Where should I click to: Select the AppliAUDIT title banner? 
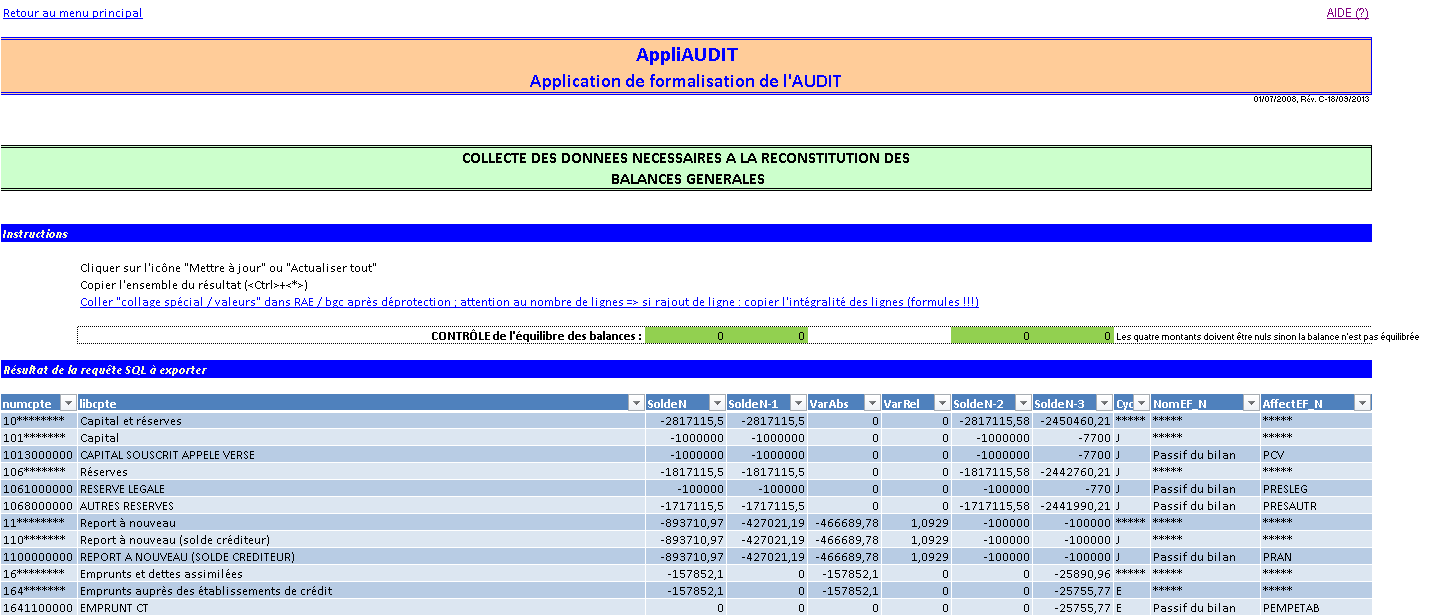pos(686,55)
